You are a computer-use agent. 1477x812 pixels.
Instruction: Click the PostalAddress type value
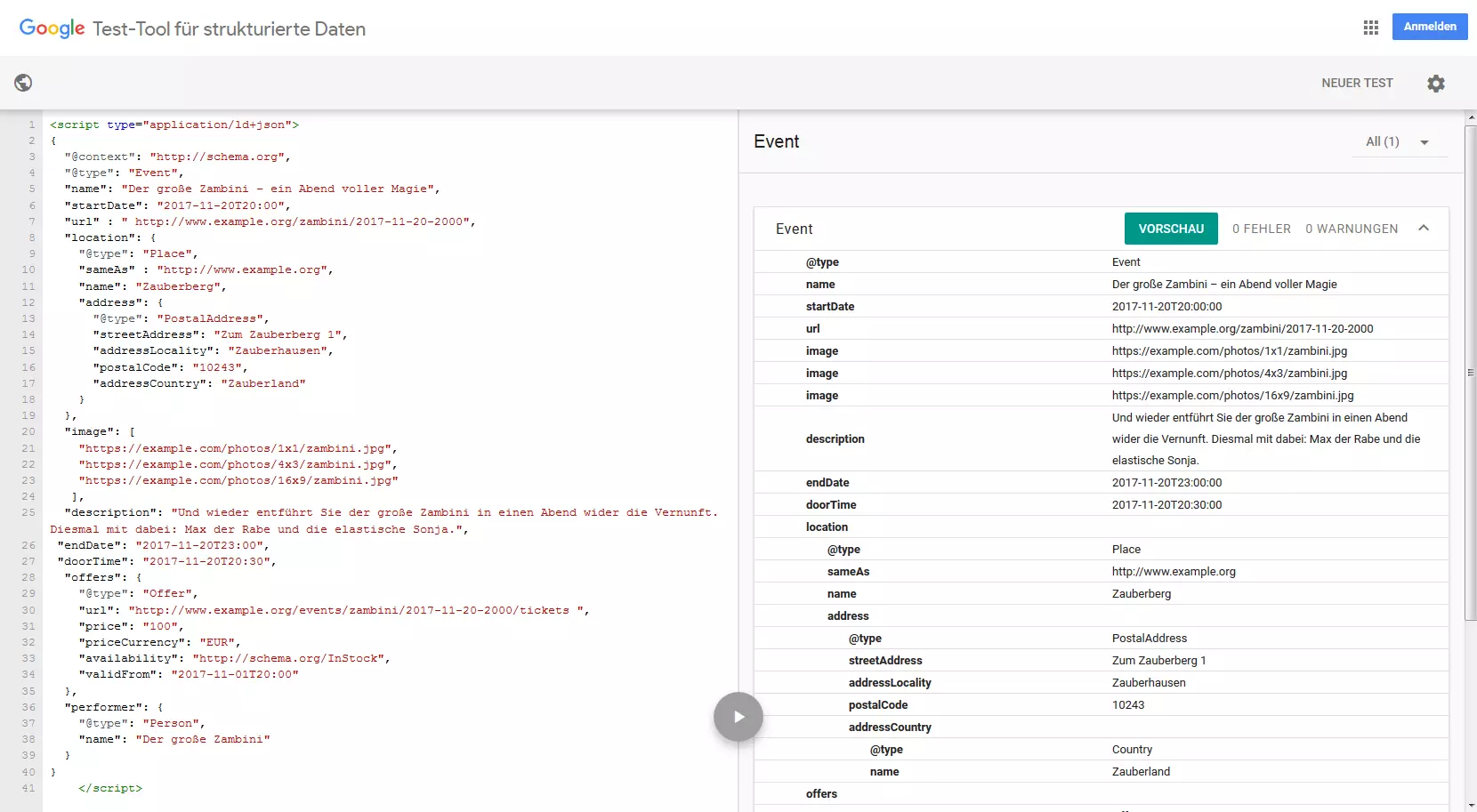(x=1150, y=638)
